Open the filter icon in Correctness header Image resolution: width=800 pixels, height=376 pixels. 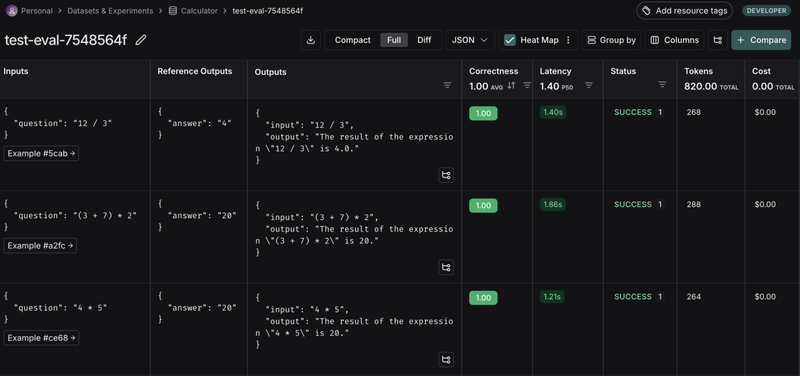click(527, 85)
